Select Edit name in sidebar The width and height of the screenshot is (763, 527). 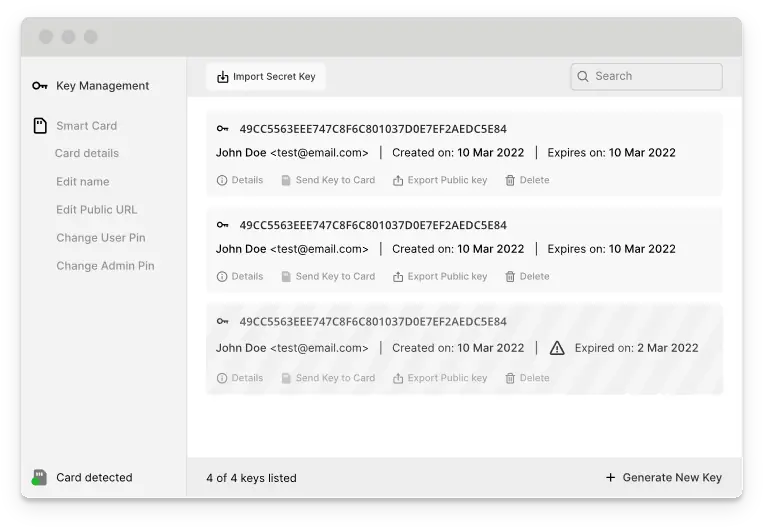coord(83,182)
